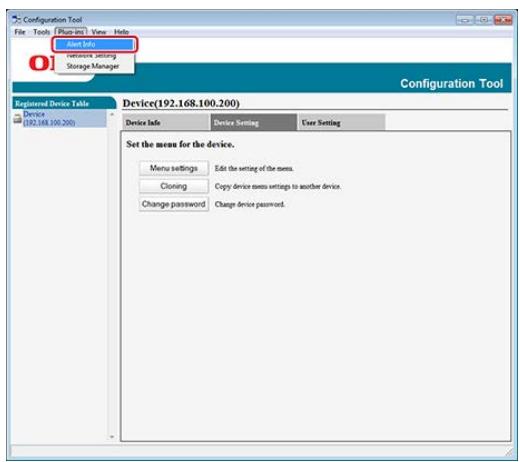
Task: Click the Menu settings button
Action: [174, 168]
